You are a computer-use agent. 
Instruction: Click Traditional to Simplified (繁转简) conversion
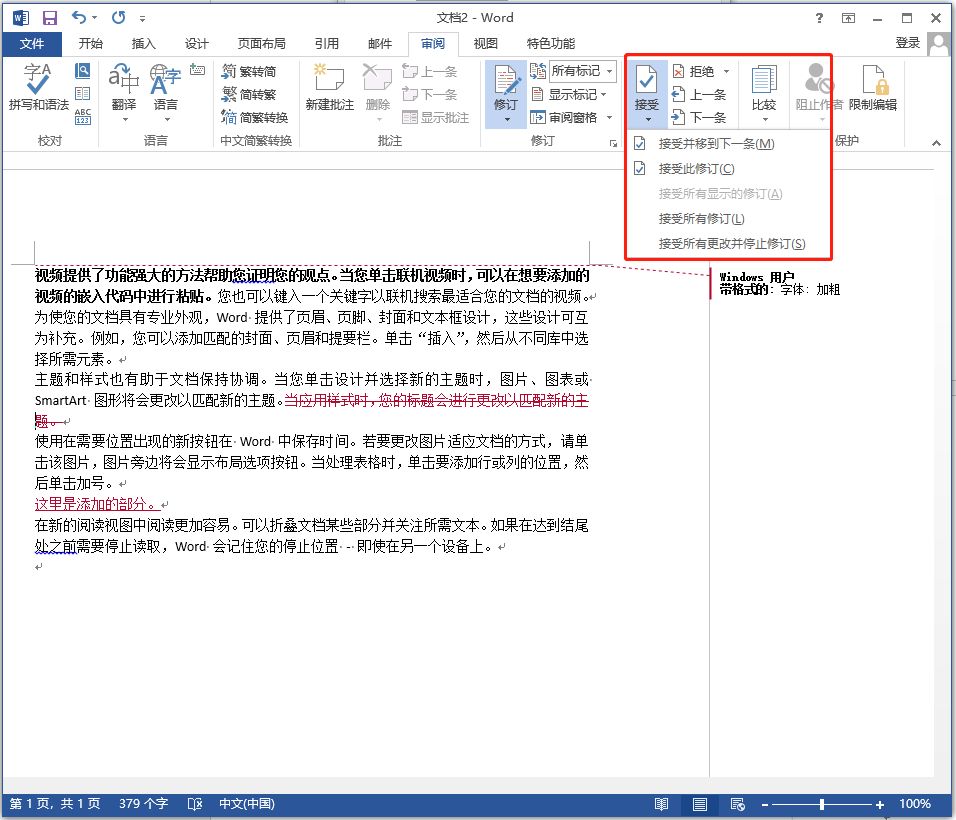(250, 71)
